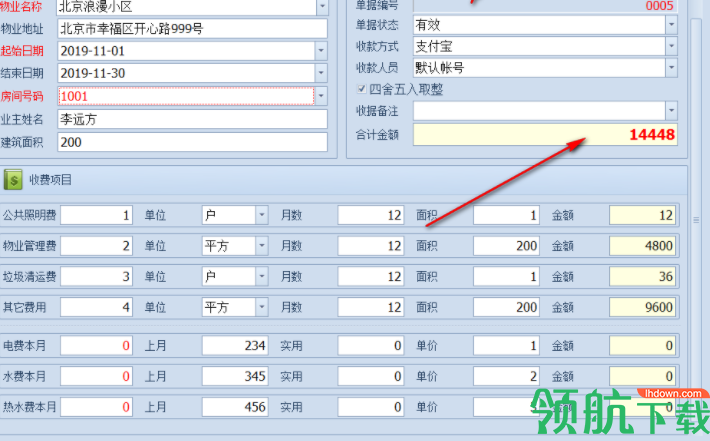Open the 单据状态 dropdown
This screenshot has height=441, width=710.
(x=672, y=24)
